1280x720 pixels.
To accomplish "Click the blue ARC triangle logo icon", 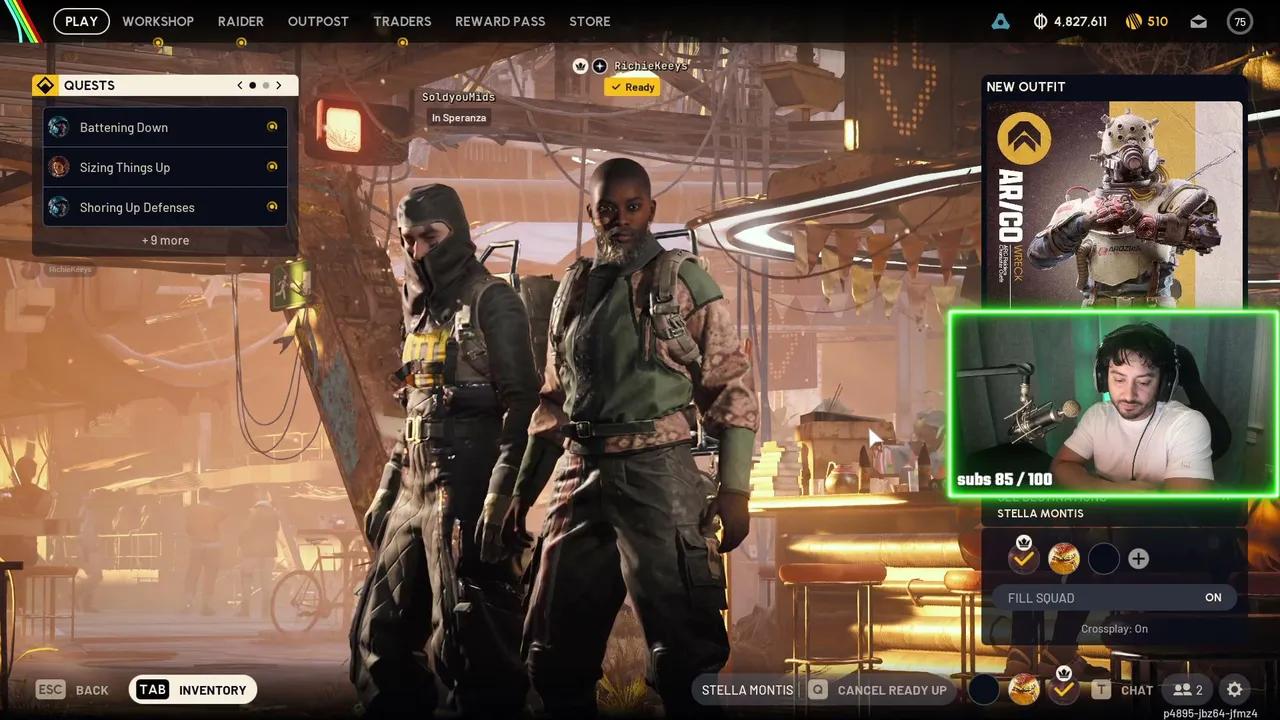I will point(1000,21).
